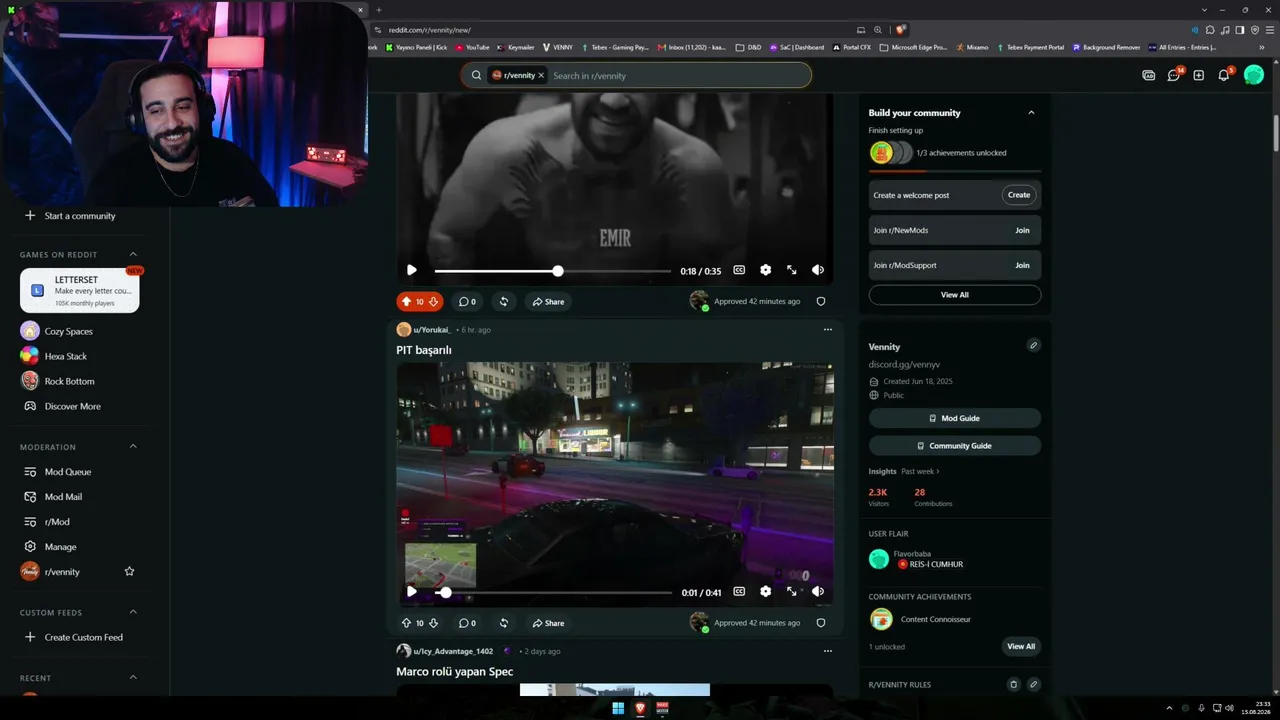Screen dimensions: 1280x720
Task: Open settings gear on PIT başarılı video
Action: [765, 591]
